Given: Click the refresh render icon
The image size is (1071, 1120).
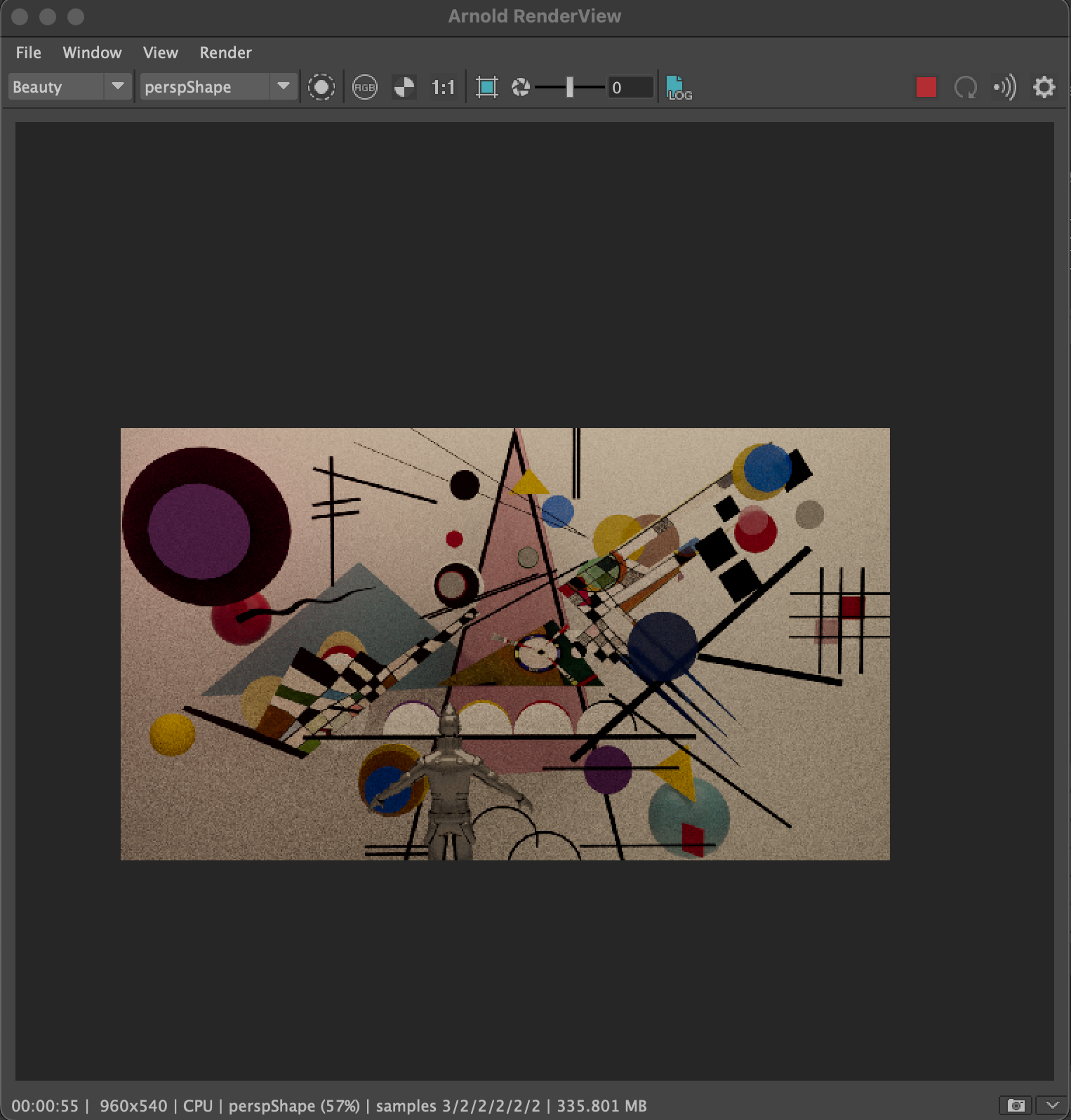Looking at the screenshot, I should click(966, 87).
